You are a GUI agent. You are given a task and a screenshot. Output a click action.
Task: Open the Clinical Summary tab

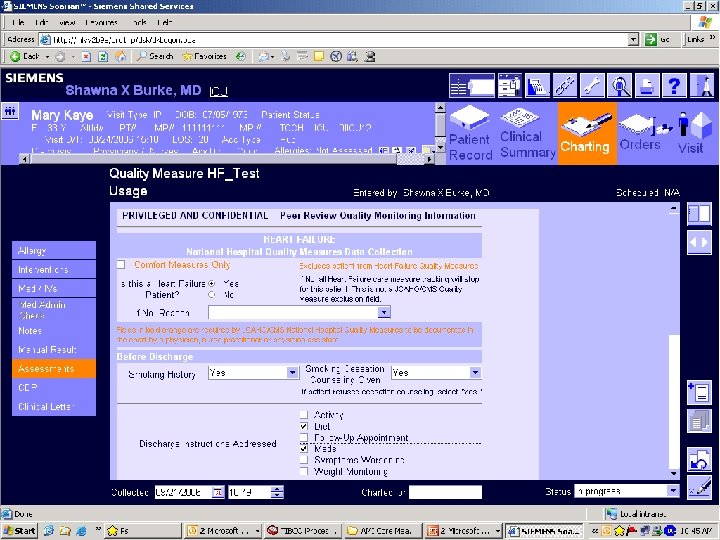528,134
